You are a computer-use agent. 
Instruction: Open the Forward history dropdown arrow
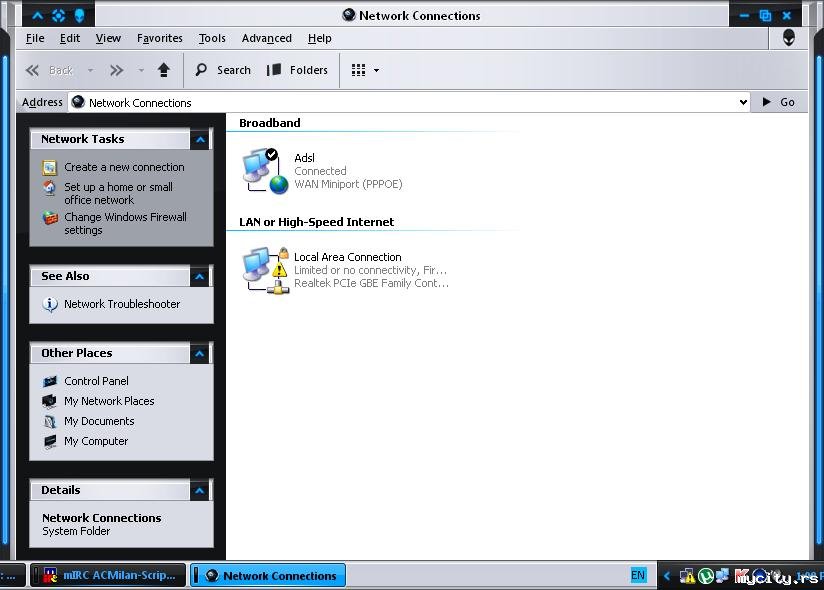click(141, 70)
